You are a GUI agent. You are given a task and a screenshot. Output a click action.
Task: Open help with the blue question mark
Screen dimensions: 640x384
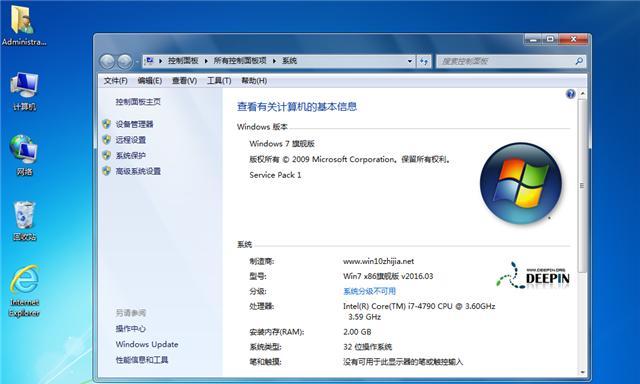pos(571,94)
